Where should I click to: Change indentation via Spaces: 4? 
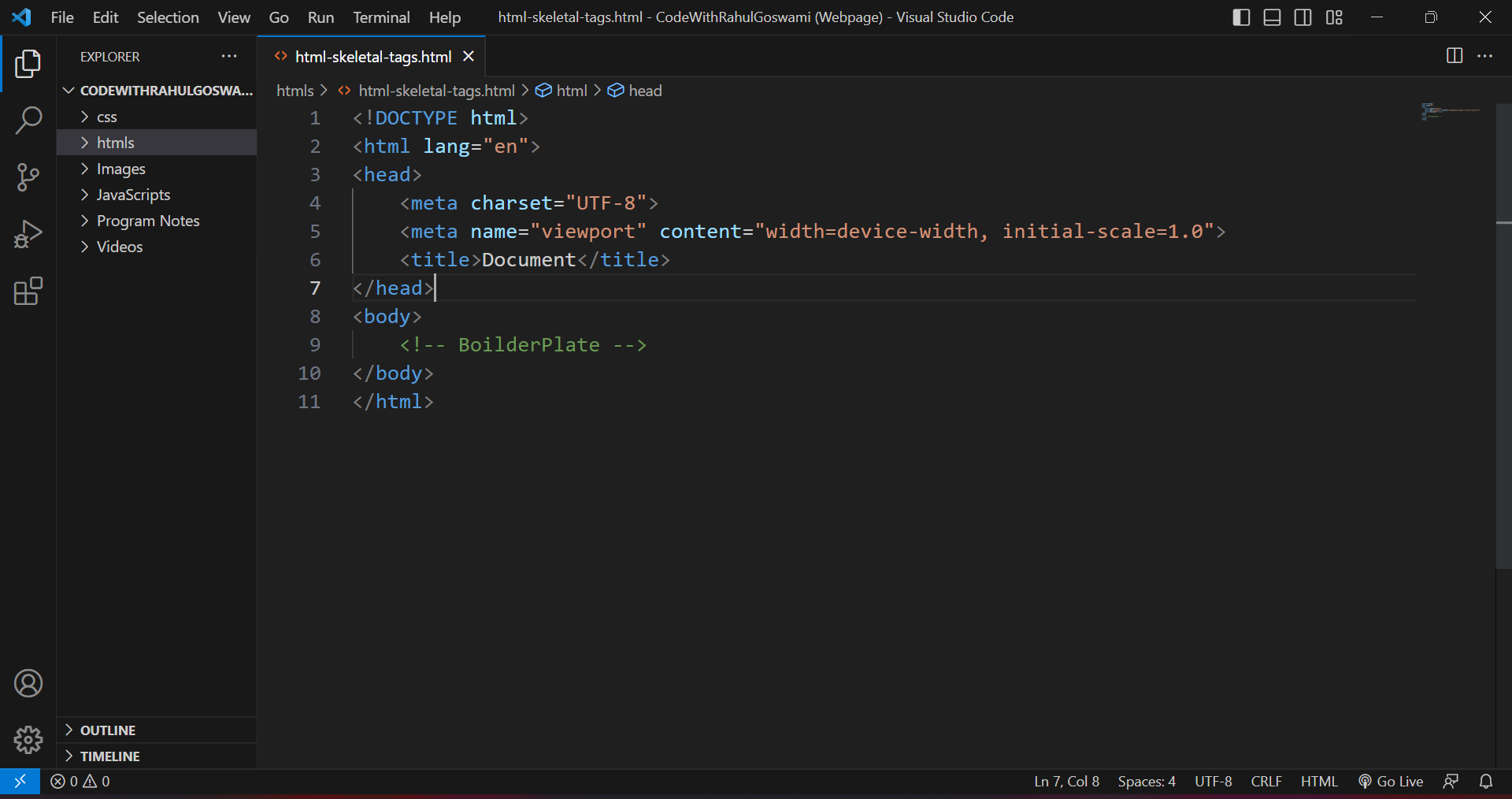1147,782
